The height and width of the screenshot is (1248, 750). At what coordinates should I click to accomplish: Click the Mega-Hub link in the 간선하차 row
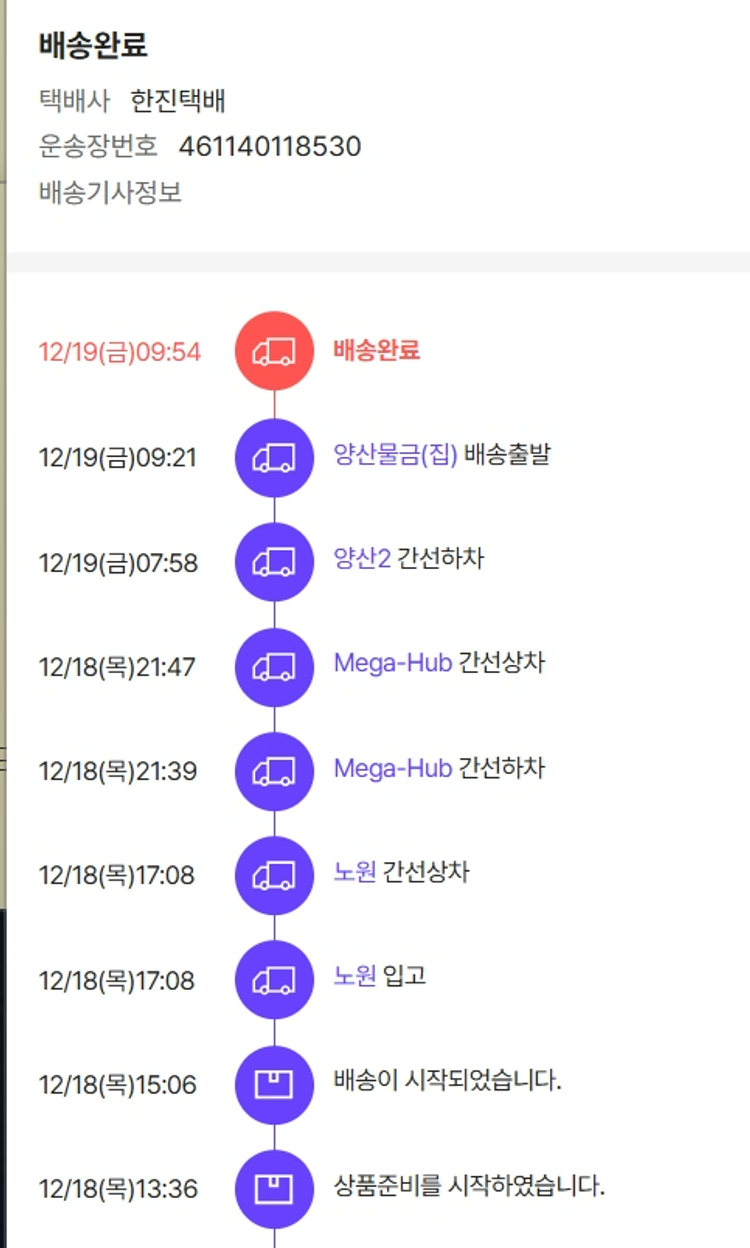tap(392, 769)
